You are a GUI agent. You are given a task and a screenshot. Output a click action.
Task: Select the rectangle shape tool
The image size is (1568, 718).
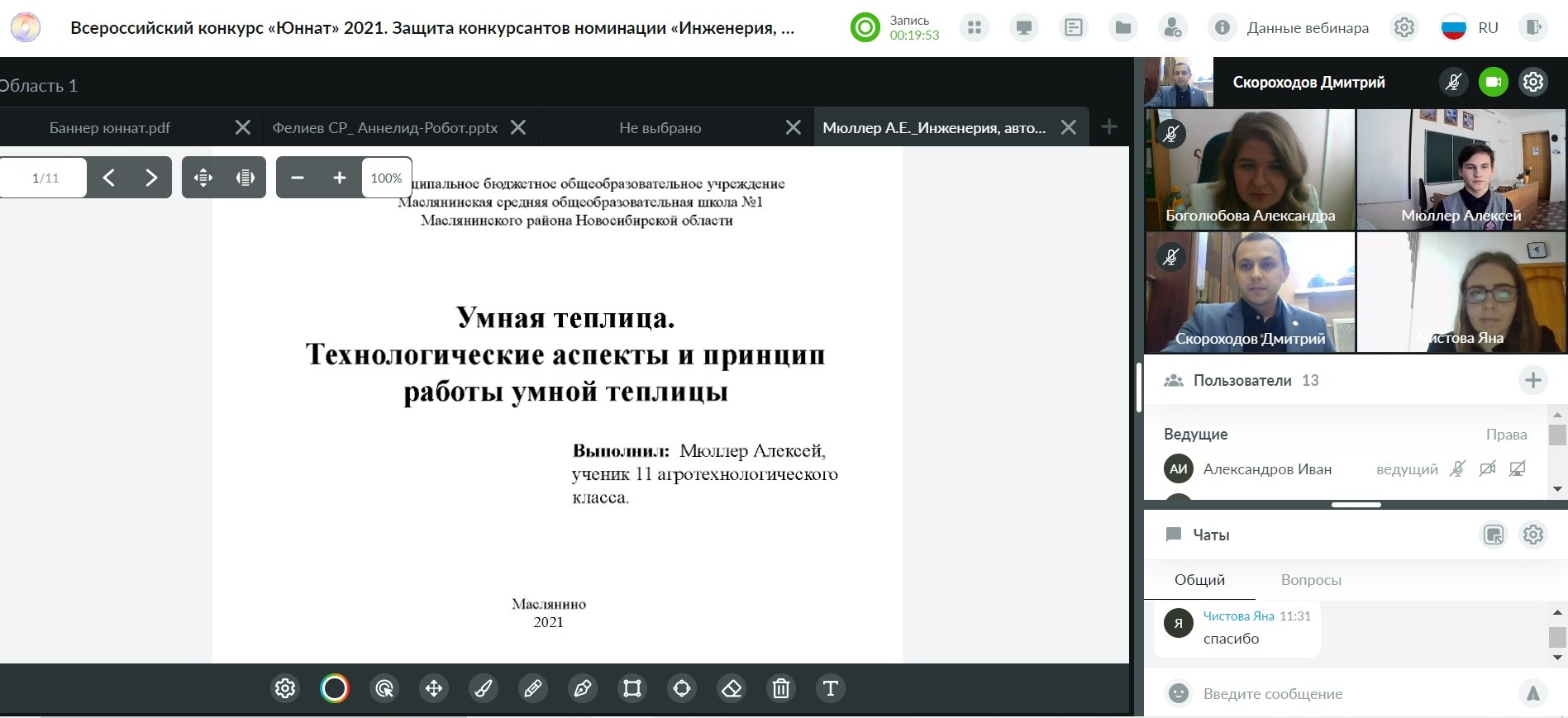pos(632,688)
